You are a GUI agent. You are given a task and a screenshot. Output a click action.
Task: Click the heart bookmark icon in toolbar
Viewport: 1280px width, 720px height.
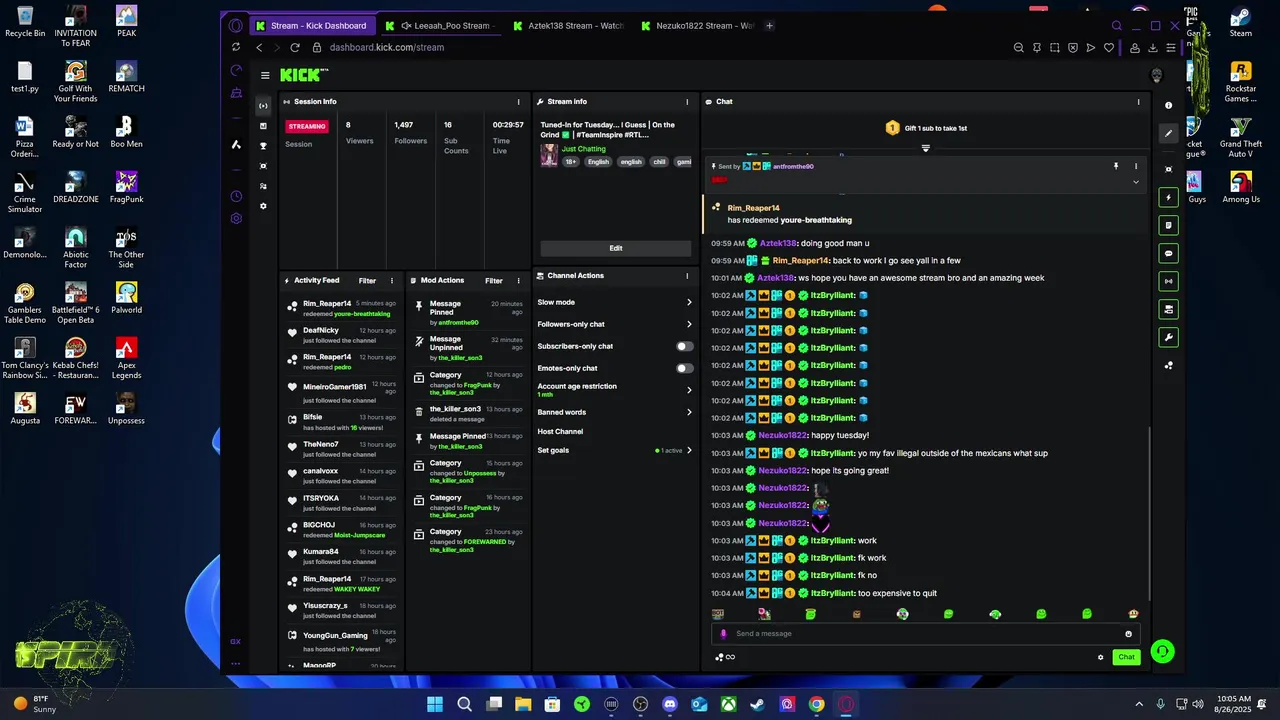click(x=1109, y=47)
